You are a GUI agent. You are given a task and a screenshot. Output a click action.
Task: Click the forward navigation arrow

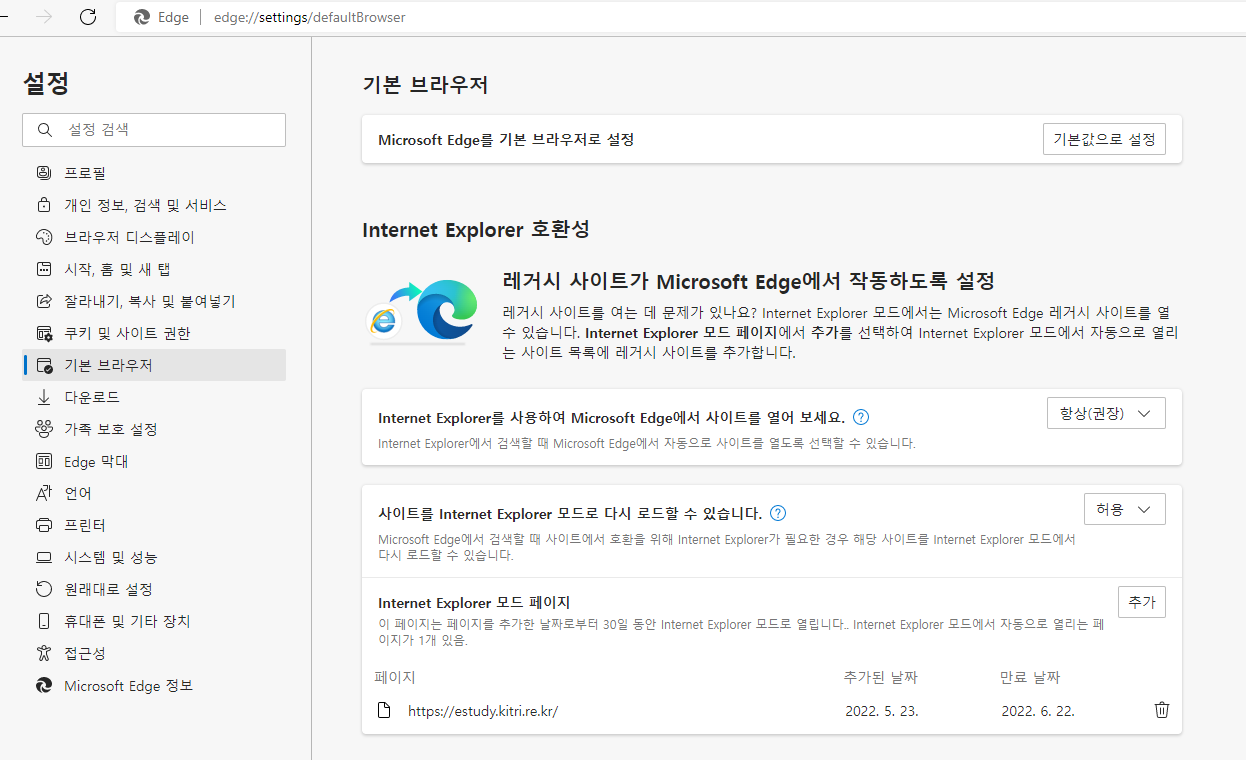pyautogui.click(x=44, y=17)
